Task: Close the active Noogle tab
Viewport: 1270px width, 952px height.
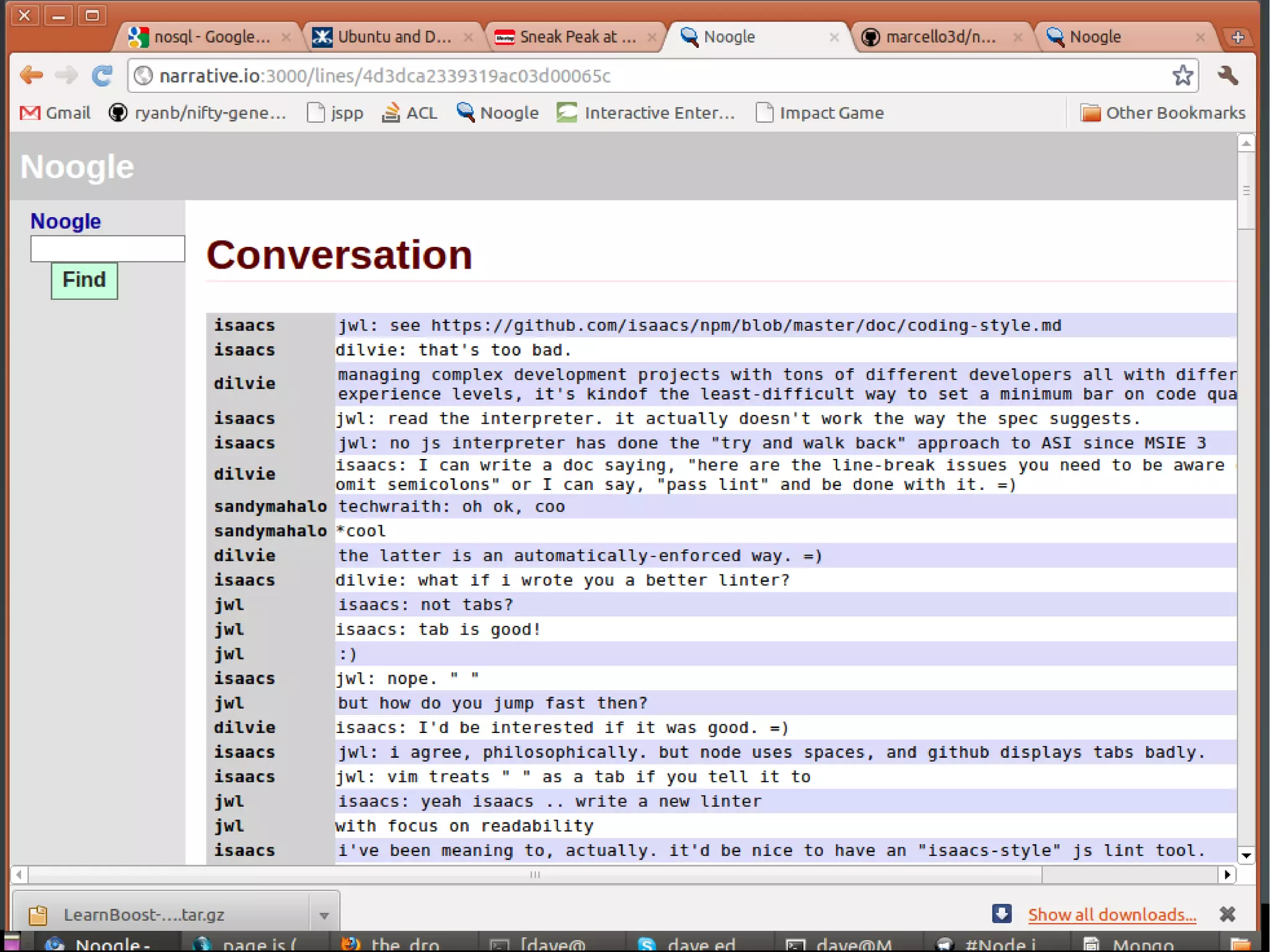Action: click(x=835, y=37)
